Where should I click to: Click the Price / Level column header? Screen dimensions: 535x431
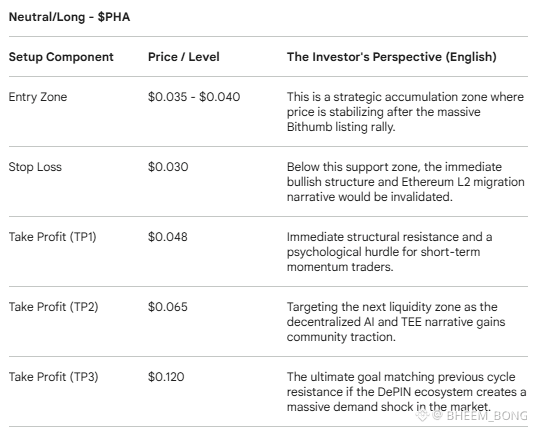coord(184,57)
